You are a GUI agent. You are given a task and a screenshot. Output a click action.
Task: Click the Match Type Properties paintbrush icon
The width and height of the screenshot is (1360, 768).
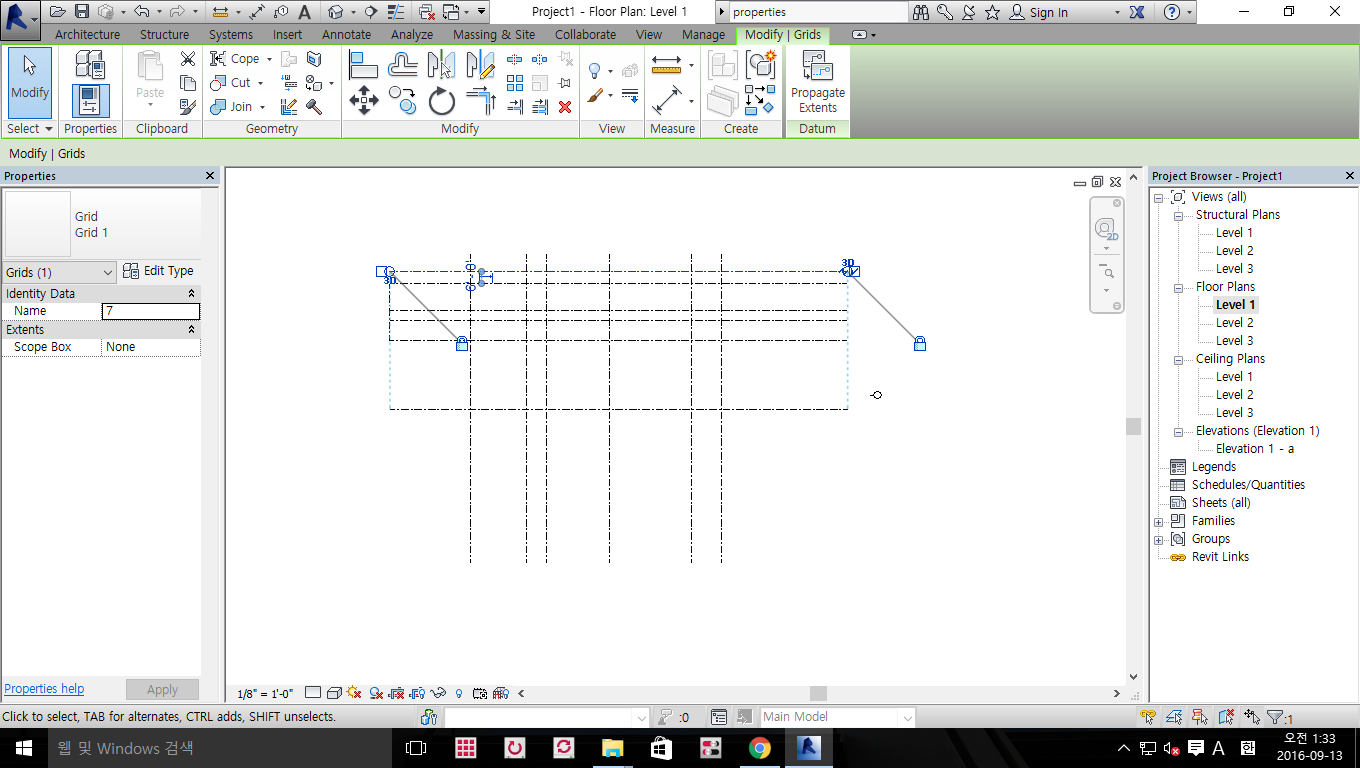click(187, 106)
